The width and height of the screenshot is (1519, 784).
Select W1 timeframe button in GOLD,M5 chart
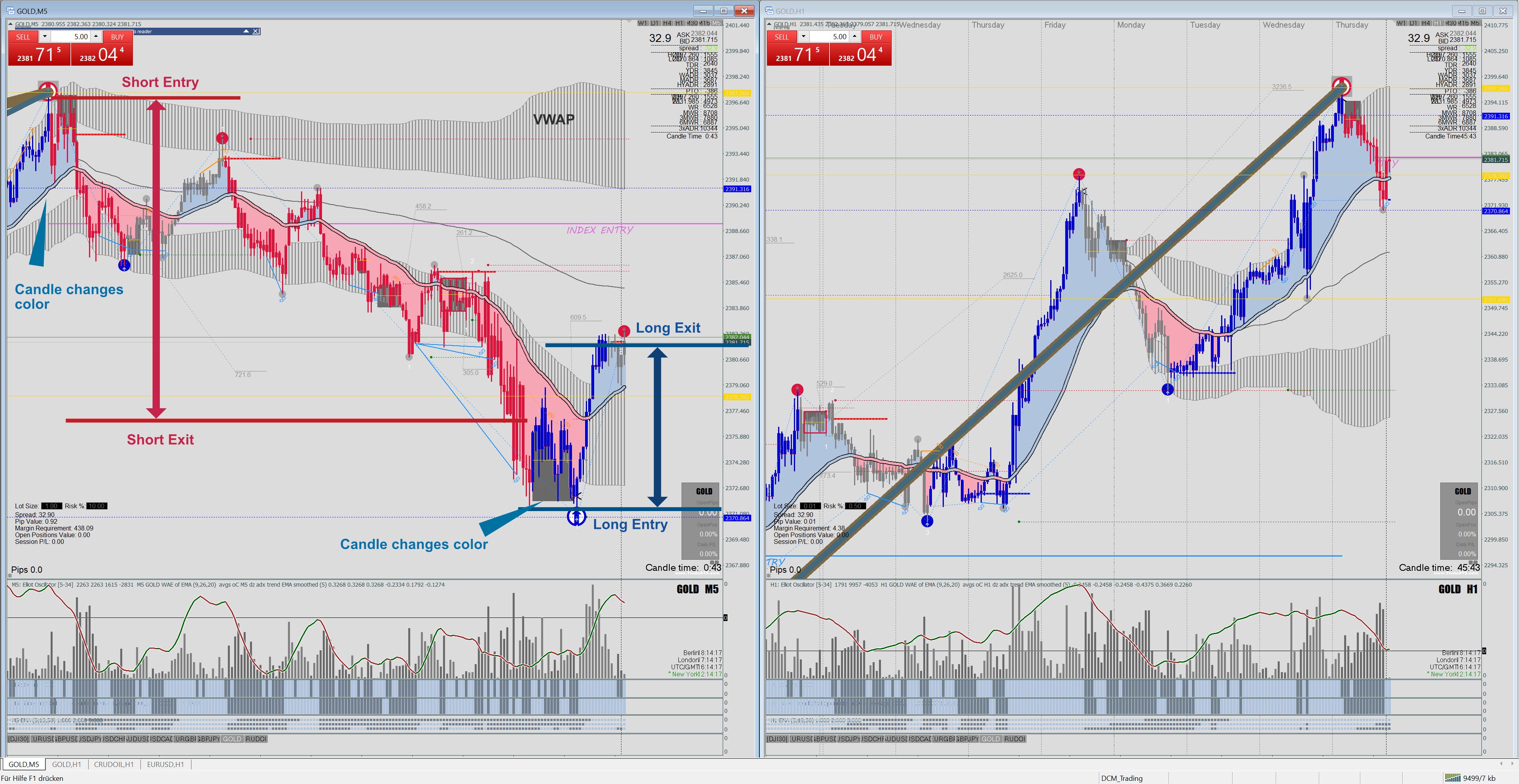point(642,23)
